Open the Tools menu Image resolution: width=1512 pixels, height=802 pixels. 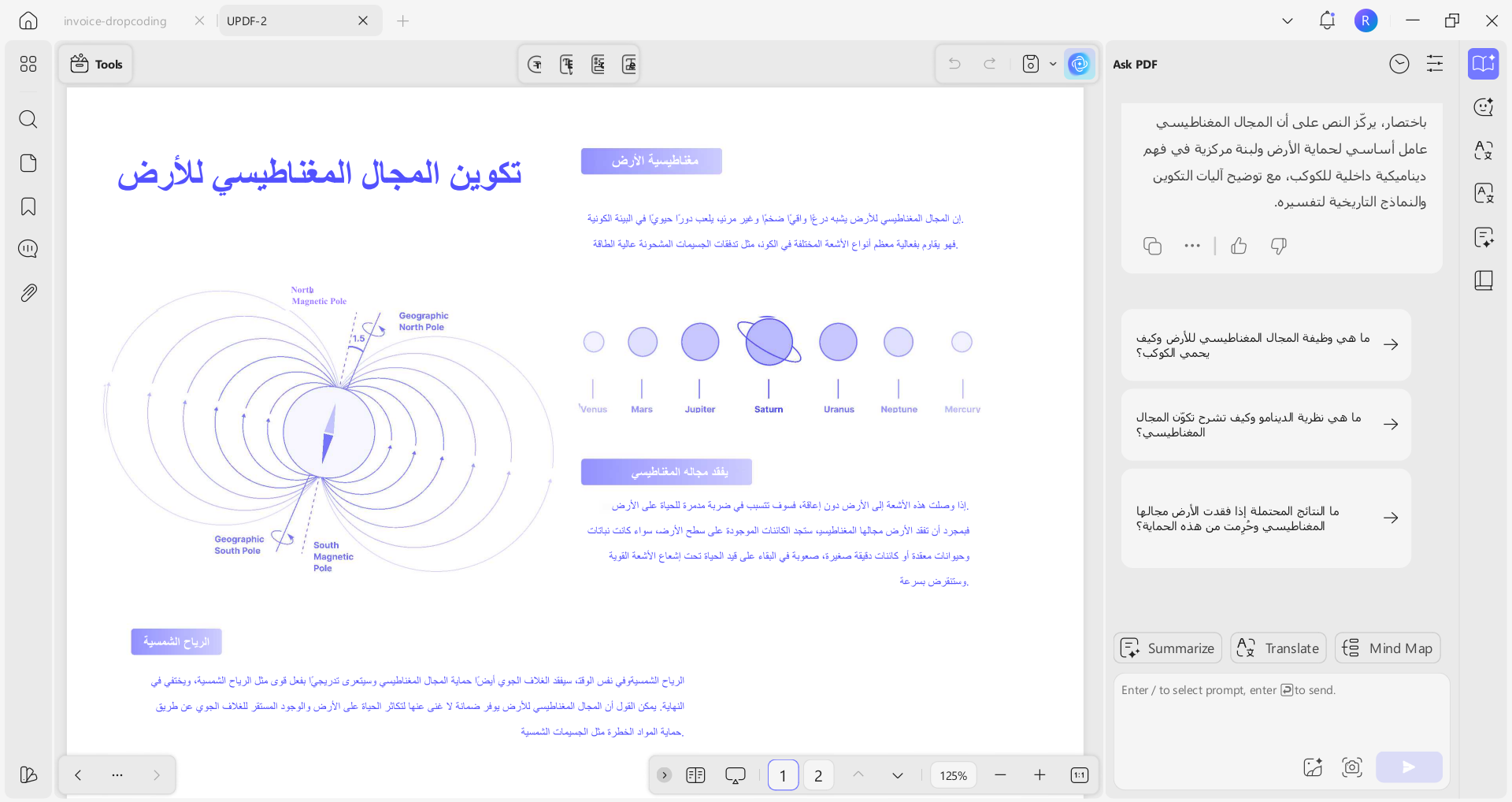tap(96, 64)
